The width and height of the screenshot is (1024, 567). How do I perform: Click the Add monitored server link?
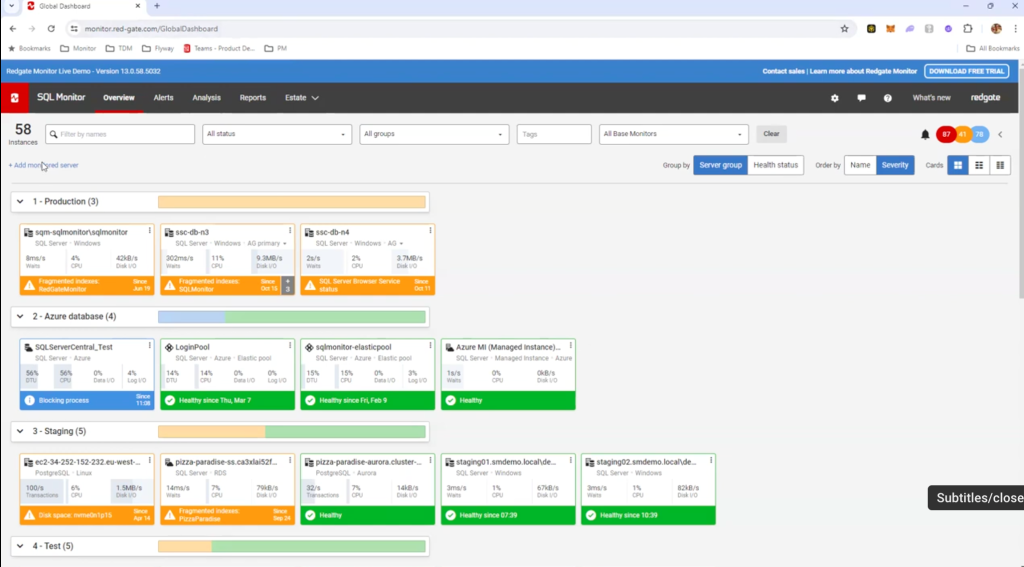pos(43,165)
